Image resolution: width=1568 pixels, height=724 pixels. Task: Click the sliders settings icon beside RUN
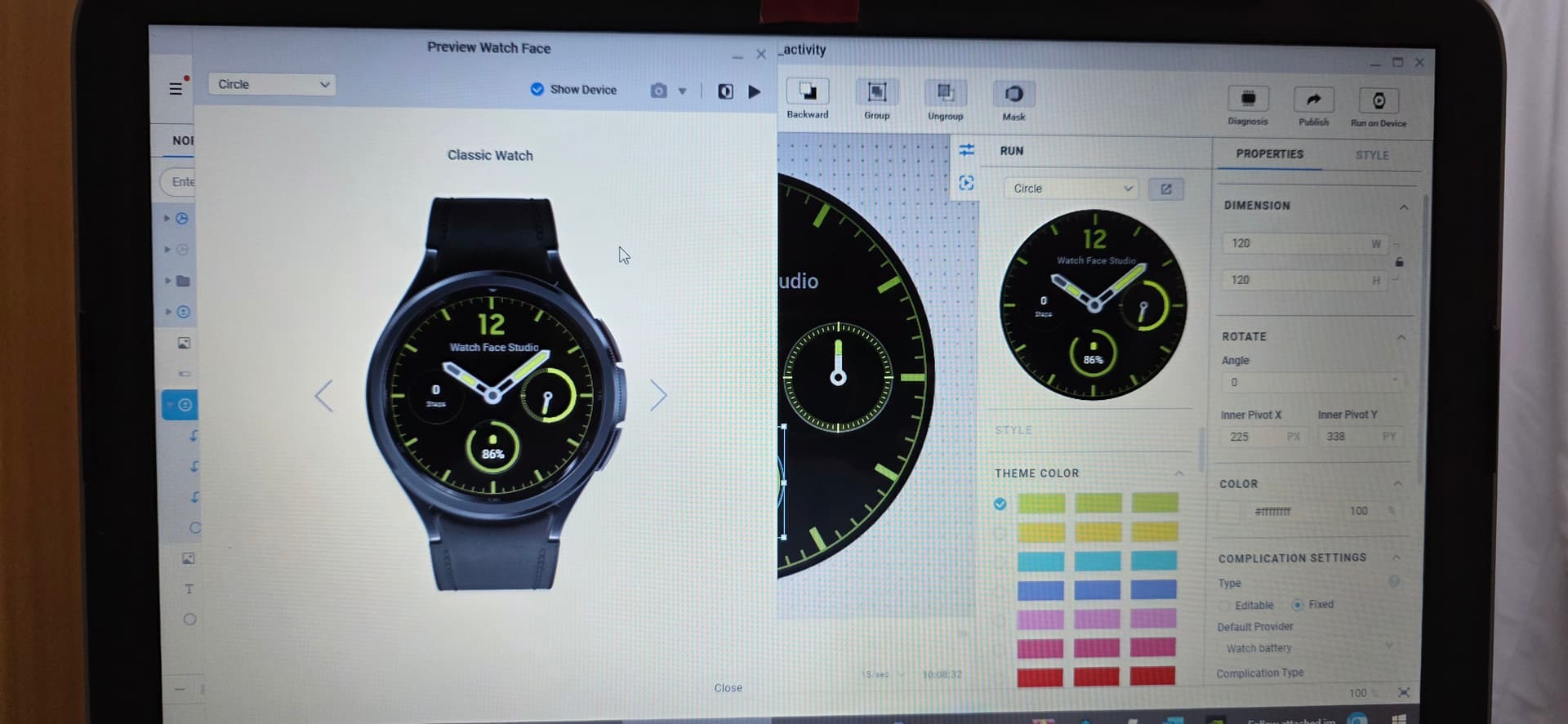click(x=966, y=149)
